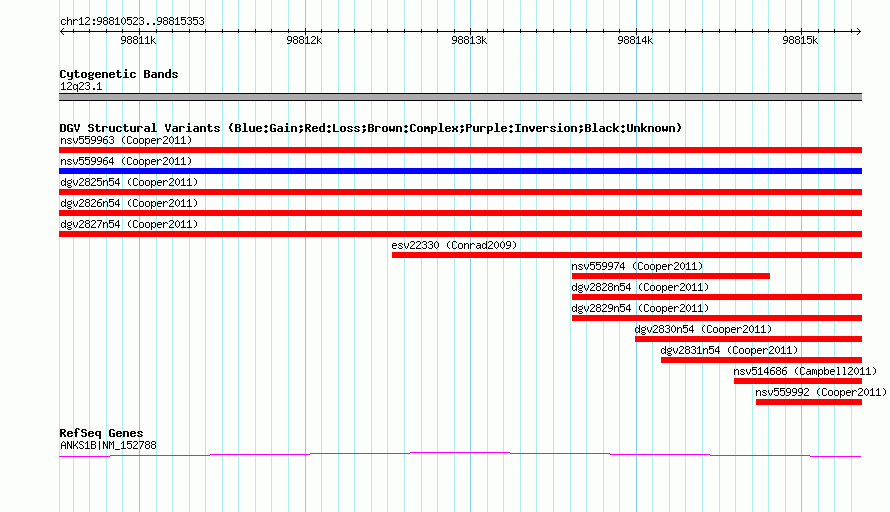Click the dgv2827n54 (Cooper2011) label text
The image size is (890, 512).
point(129,224)
